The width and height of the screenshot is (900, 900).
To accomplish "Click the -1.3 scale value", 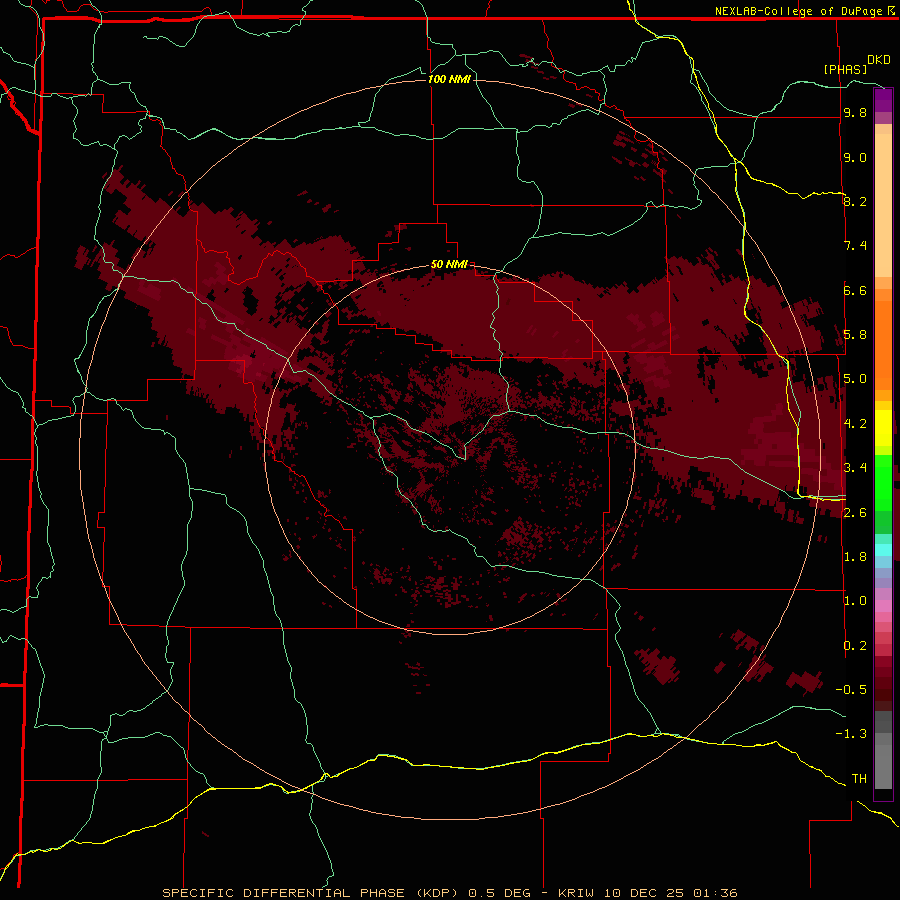I will [851, 734].
